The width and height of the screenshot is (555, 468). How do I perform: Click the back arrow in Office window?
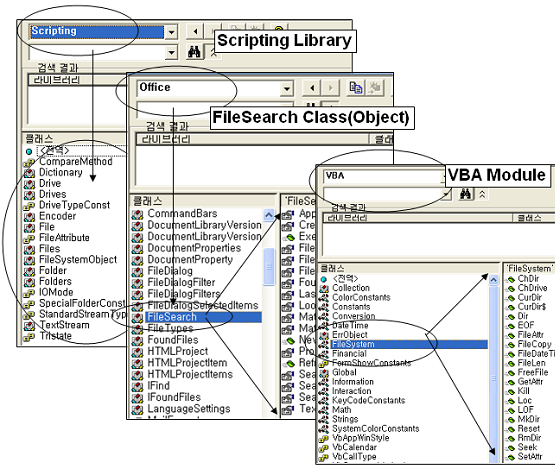click(x=312, y=88)
